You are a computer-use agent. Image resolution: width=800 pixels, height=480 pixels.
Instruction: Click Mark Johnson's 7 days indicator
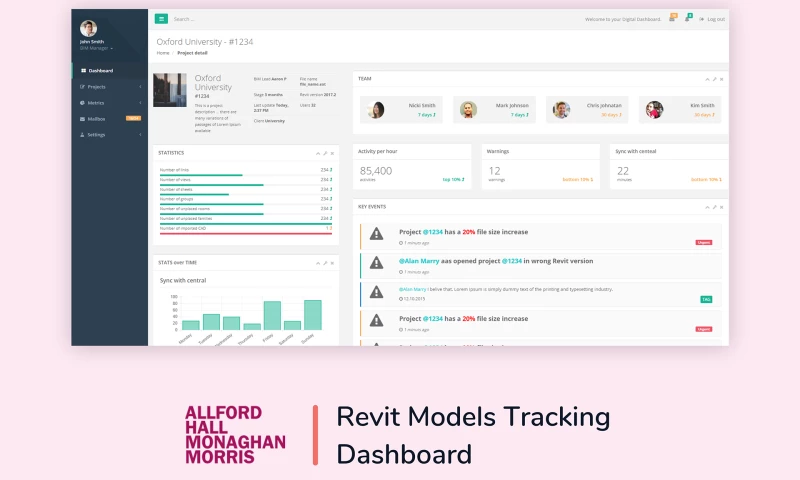(520, 115)
